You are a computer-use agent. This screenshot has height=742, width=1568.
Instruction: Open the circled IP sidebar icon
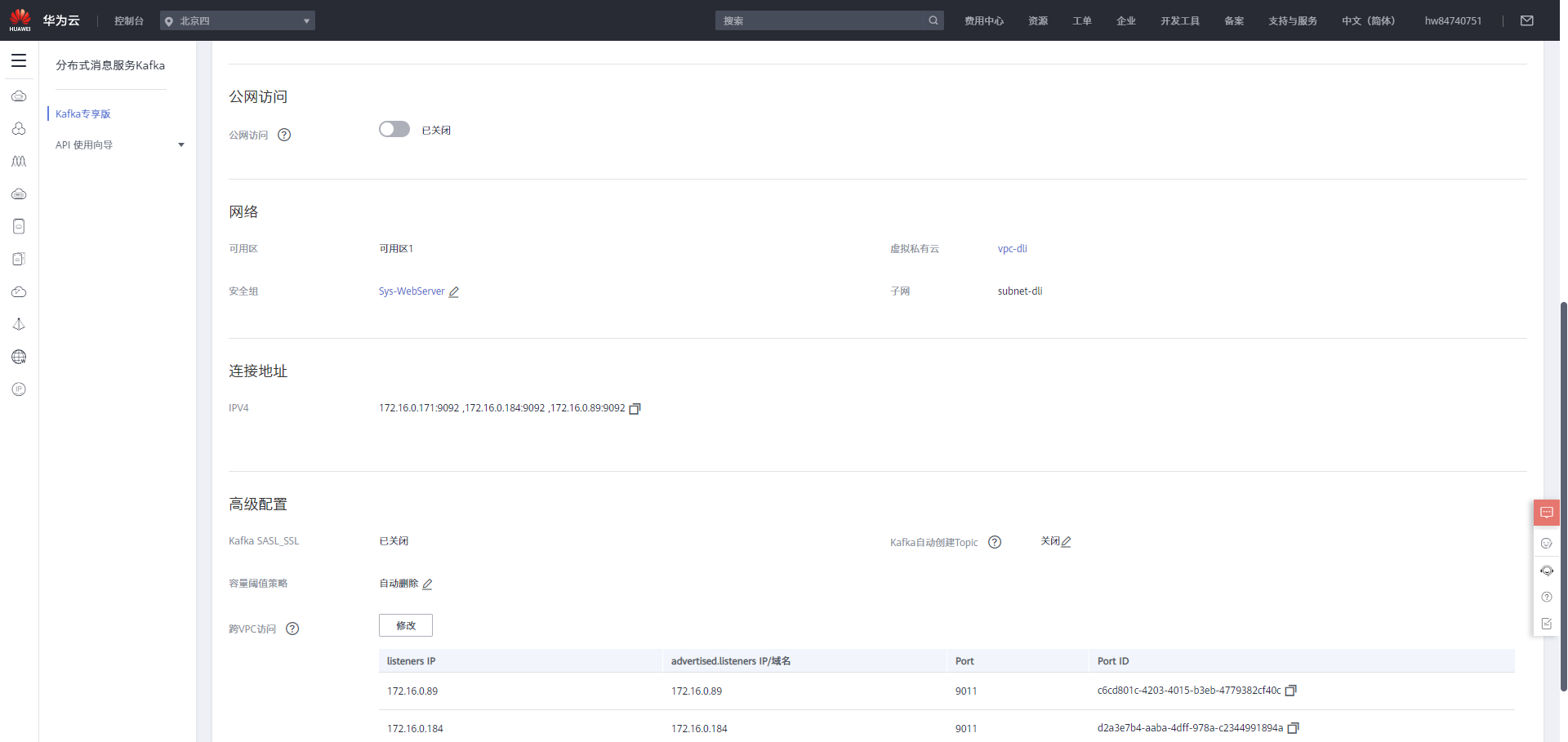coord(19,389)
